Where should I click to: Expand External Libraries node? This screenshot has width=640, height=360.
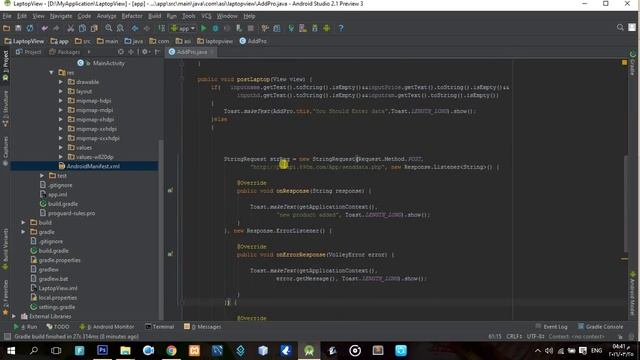(14, 316)
